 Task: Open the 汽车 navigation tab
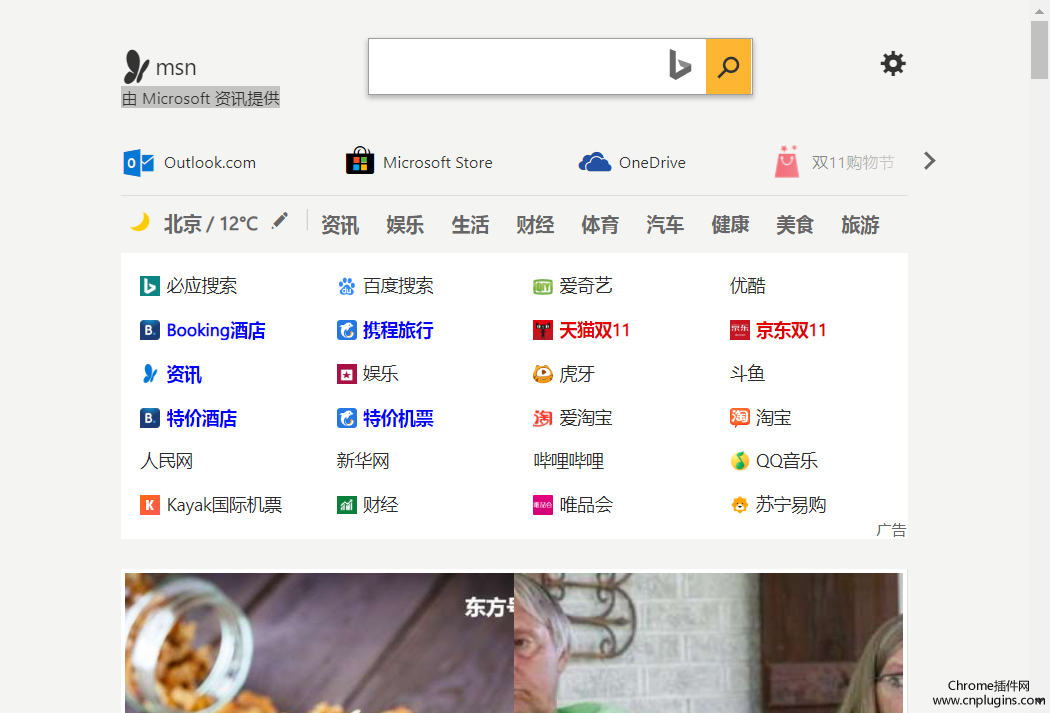665,225
